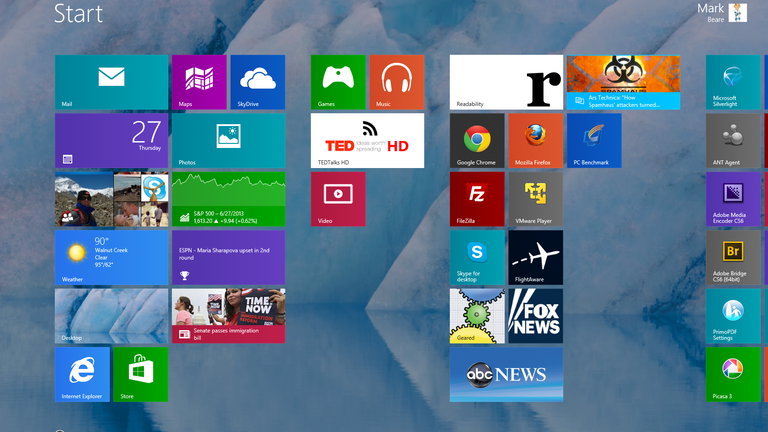Click the user name Mark
Viewport: 768px width, 432px height.
(710, 8)
